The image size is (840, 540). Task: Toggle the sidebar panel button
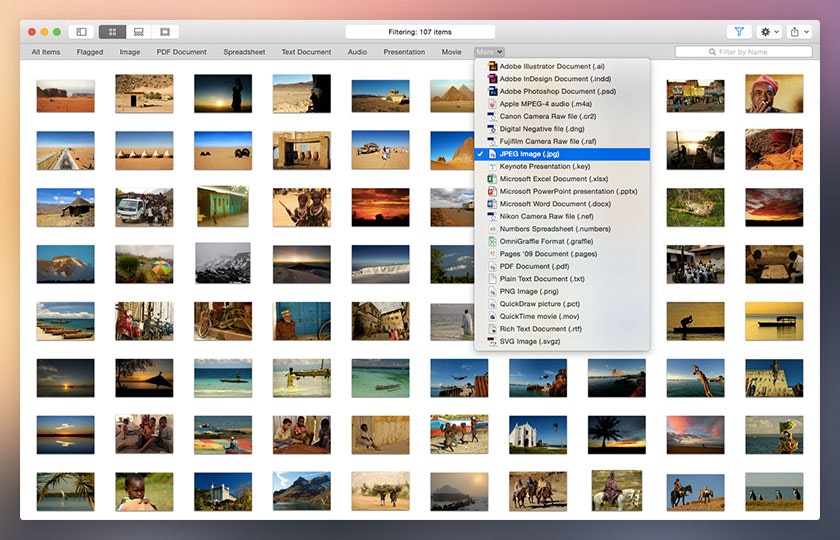(x=81, y=32)
